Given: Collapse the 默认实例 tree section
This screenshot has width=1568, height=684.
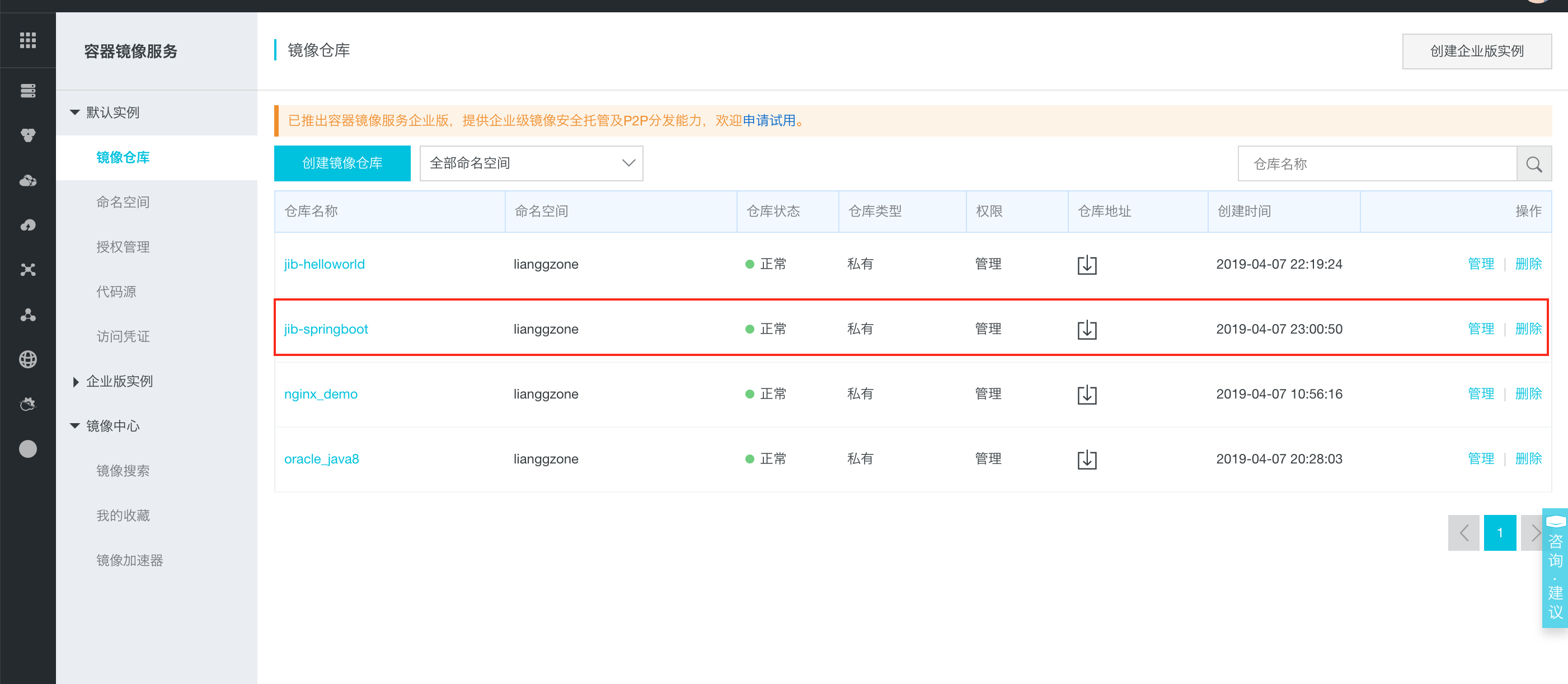Looking at the screenshot, I should pyautogui.click(x=75, y=112).
